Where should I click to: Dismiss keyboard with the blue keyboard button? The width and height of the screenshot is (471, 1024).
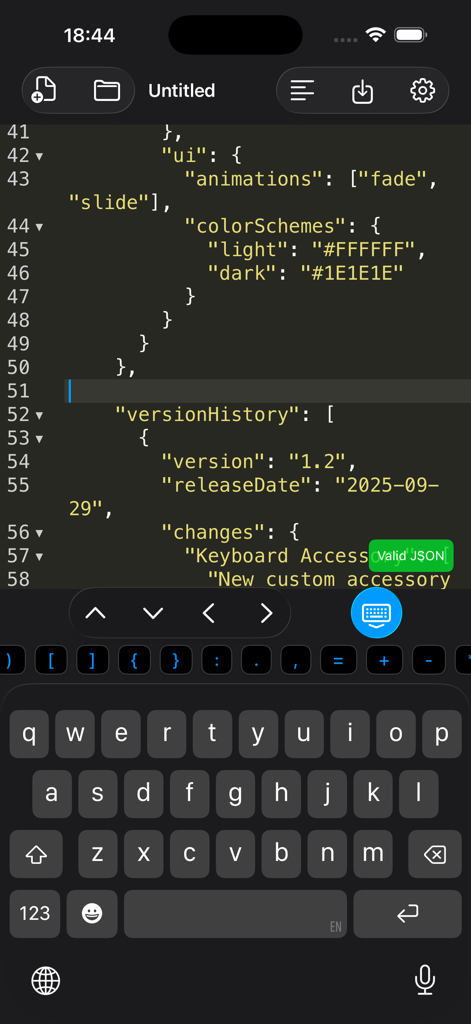tap(376, 613)
